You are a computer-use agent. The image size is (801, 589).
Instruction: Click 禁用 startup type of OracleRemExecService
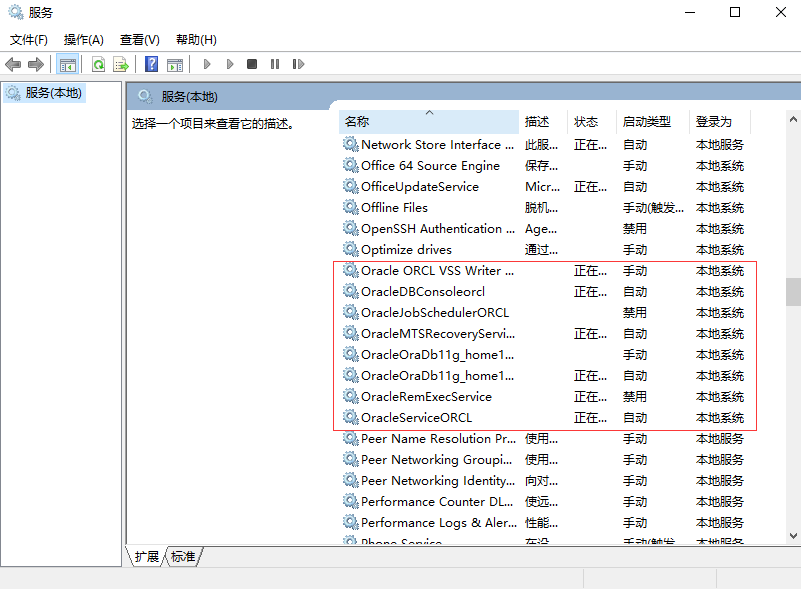635,397
